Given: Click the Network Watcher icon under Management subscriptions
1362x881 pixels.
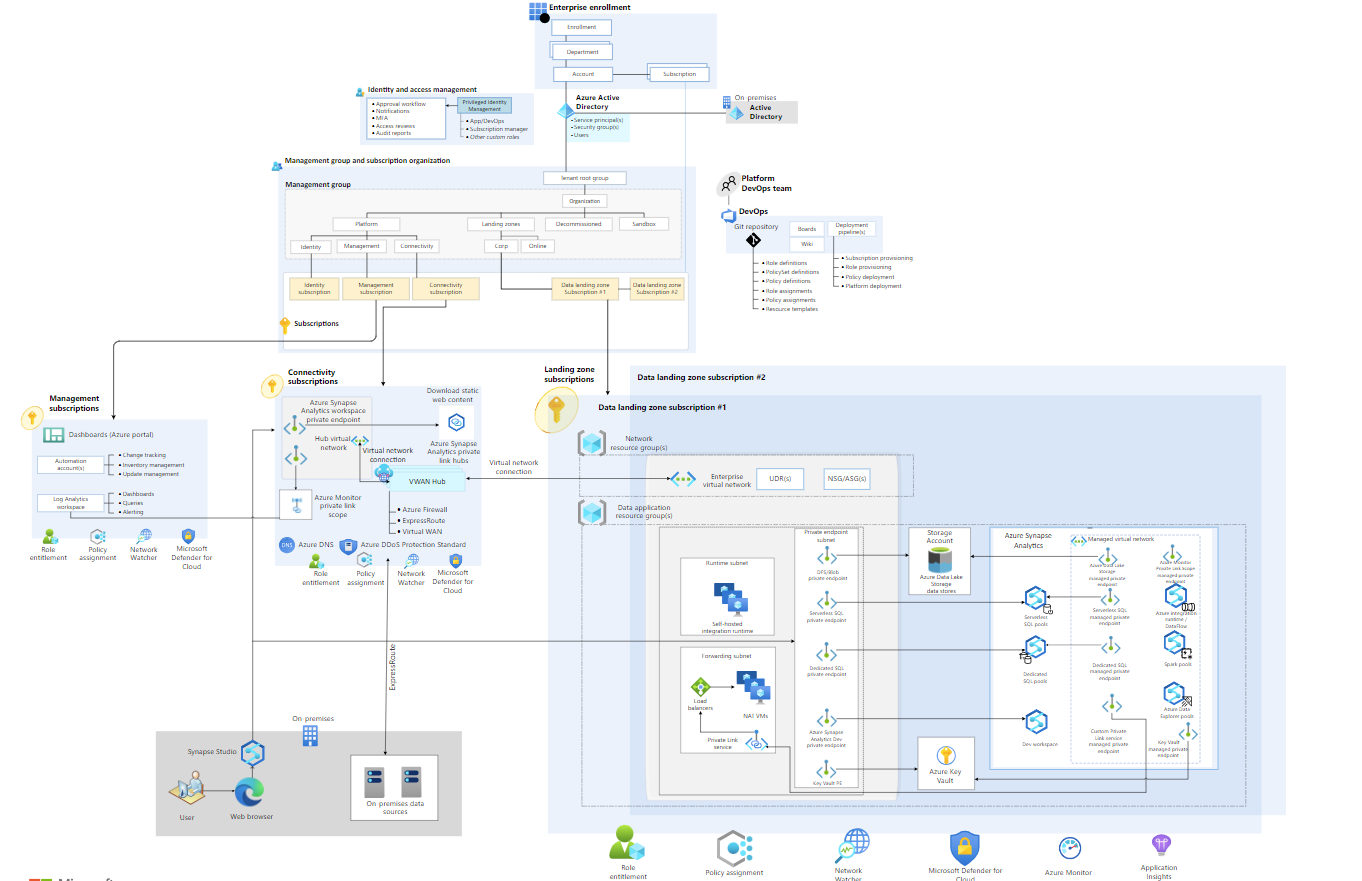Looking at the screenshot, I should 144,537.
